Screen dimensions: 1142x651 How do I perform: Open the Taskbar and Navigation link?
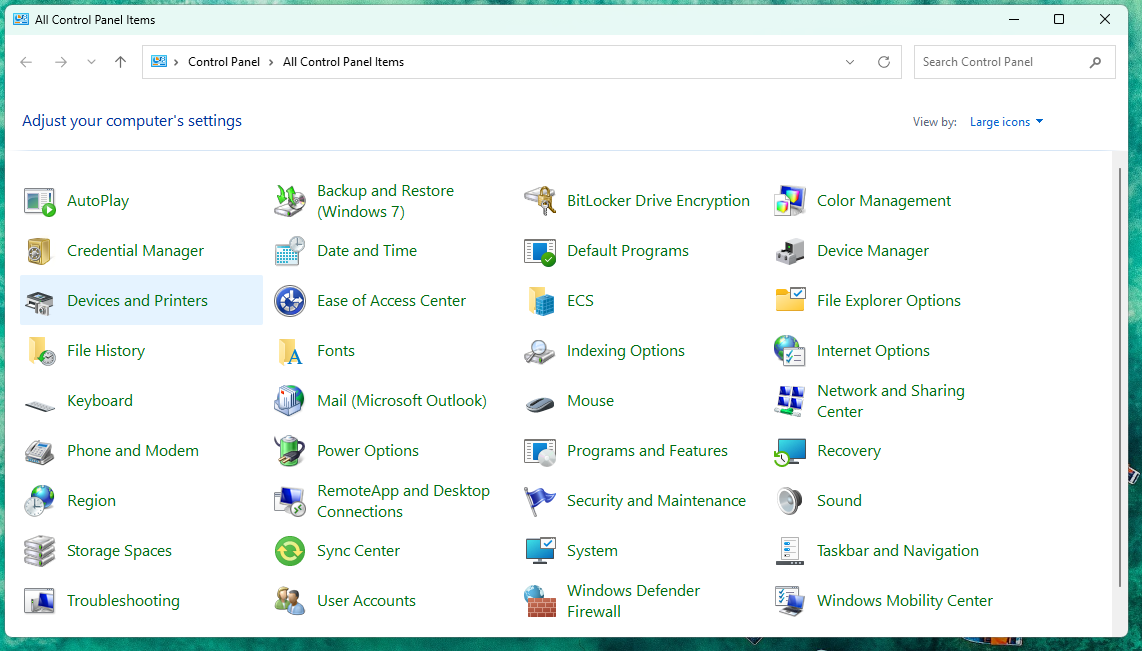(897, 551)
